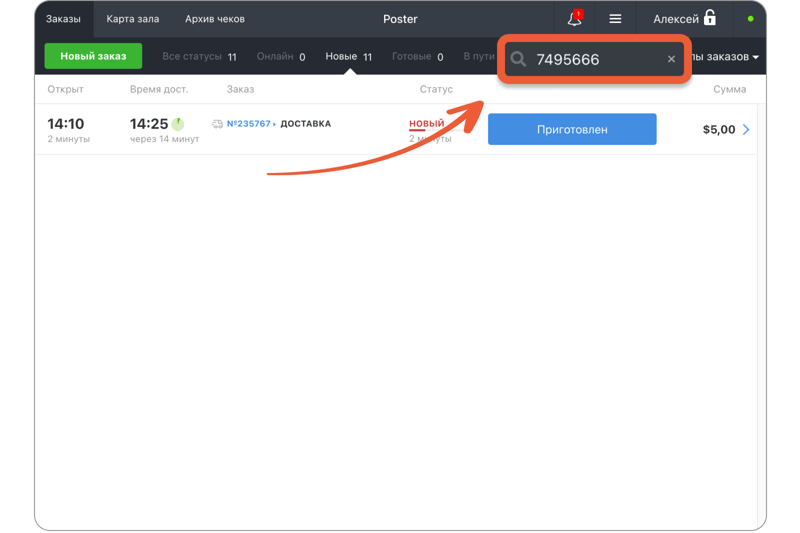Switch to the Заказы tab
Viewport: 800px width, 533px height.
tap(63, 19)
